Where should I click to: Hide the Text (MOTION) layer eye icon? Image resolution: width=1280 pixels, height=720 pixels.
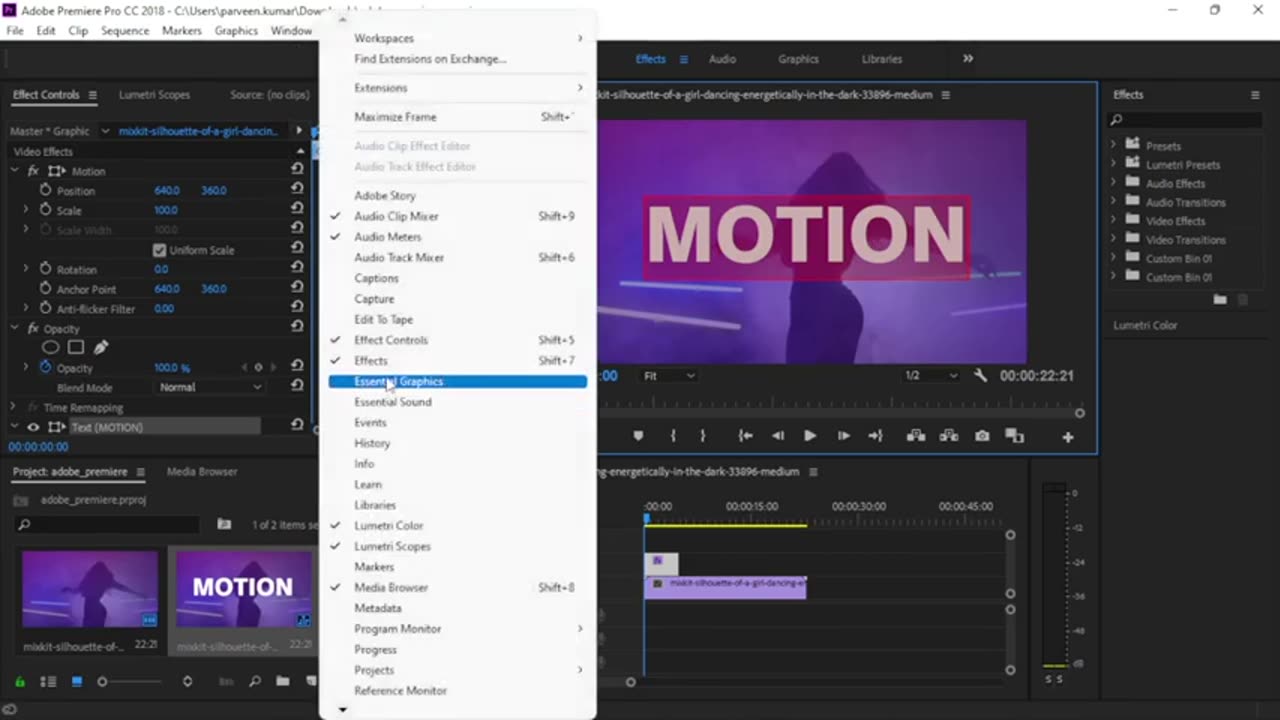(33, 427)
